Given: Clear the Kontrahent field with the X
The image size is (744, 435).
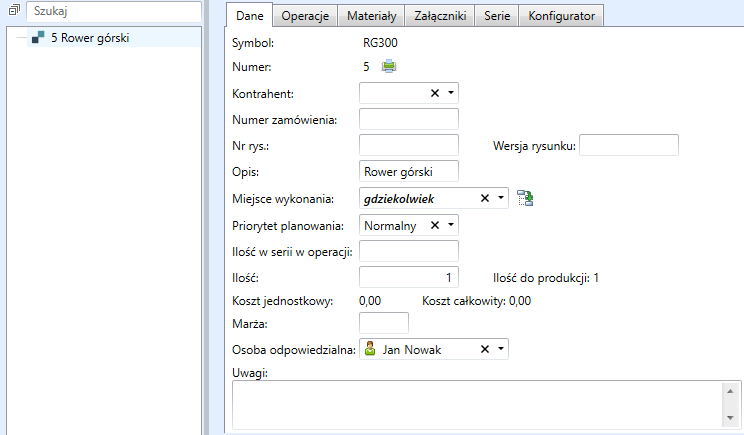Looking at the screenshot, I should [x=435, y=93].
